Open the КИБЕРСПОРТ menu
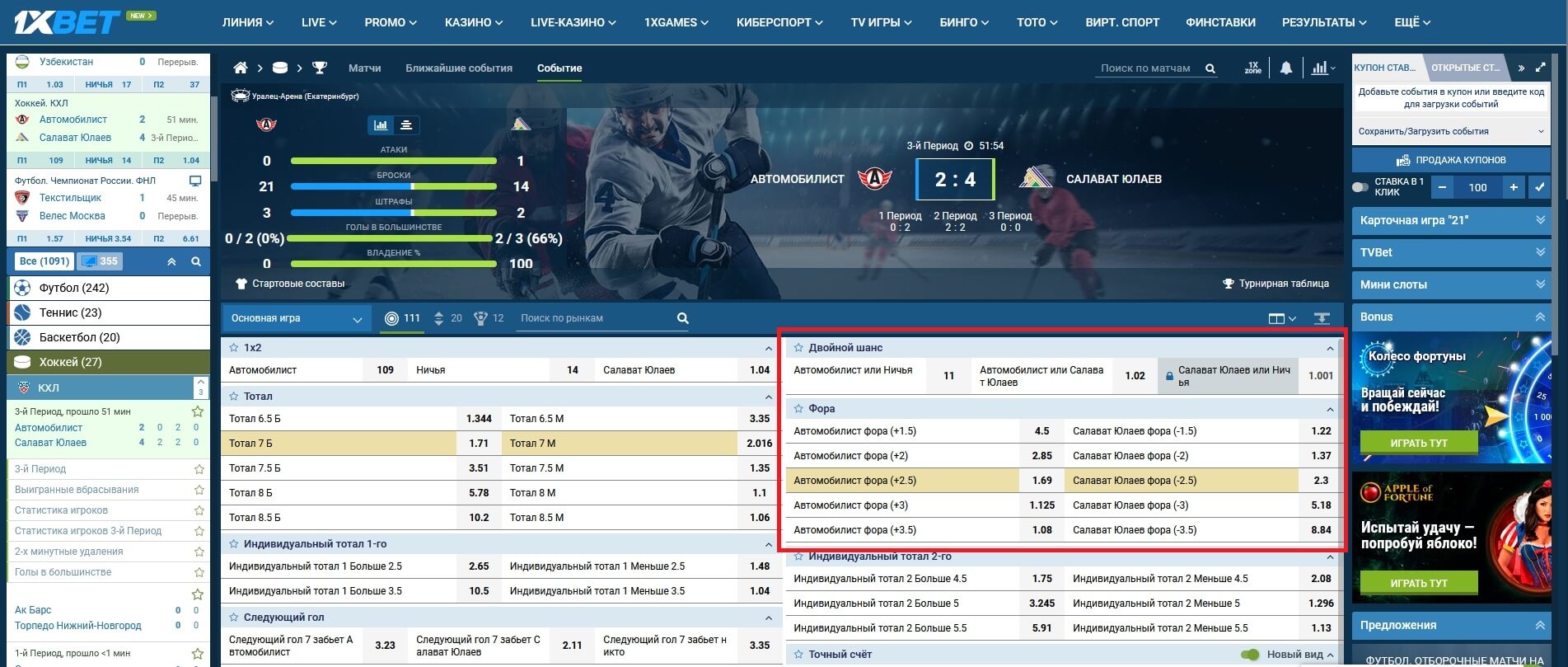This screenshot has height=667, width=1568. [x=779, y=22]
